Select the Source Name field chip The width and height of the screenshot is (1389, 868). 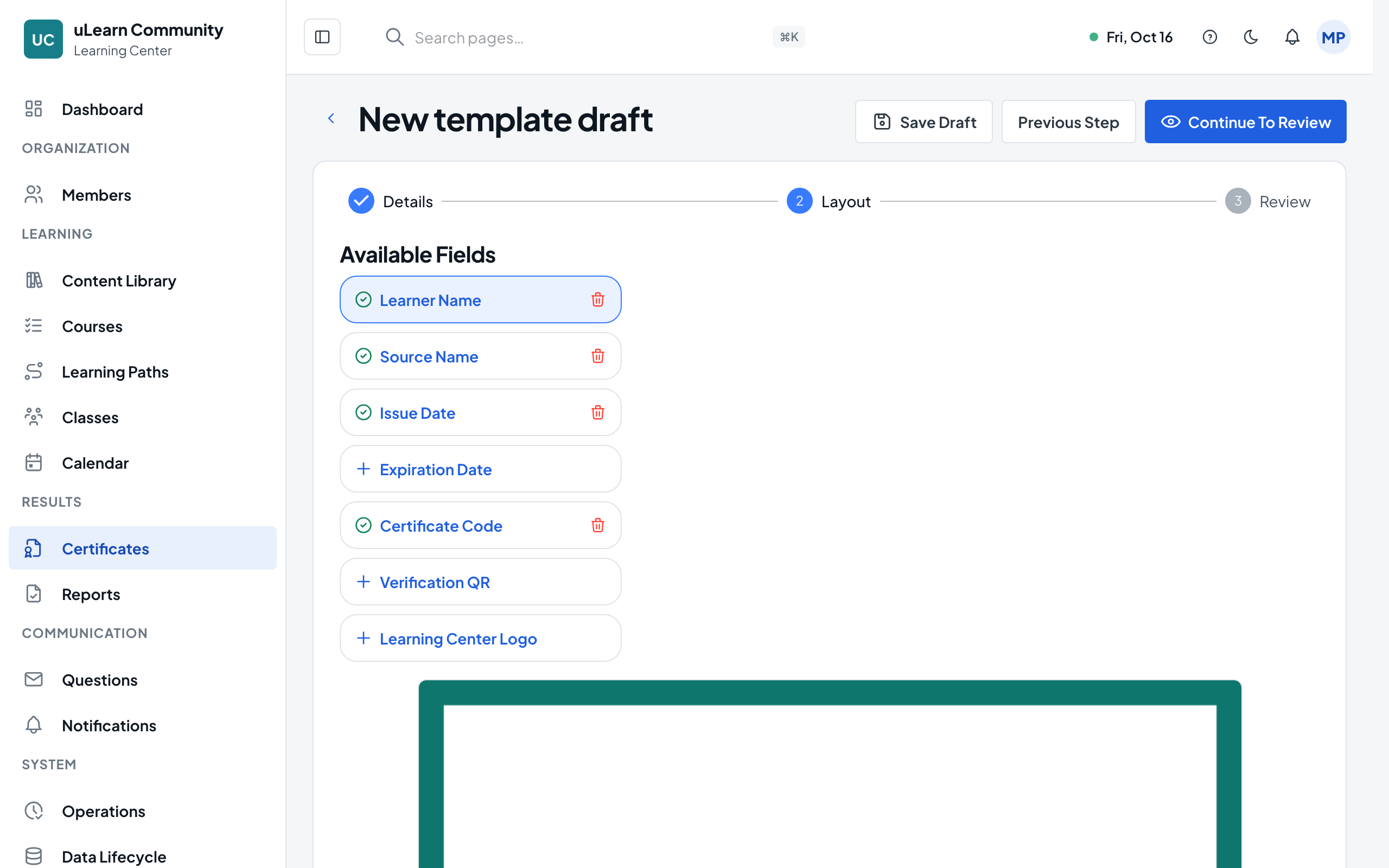click(x=480, y=356)
